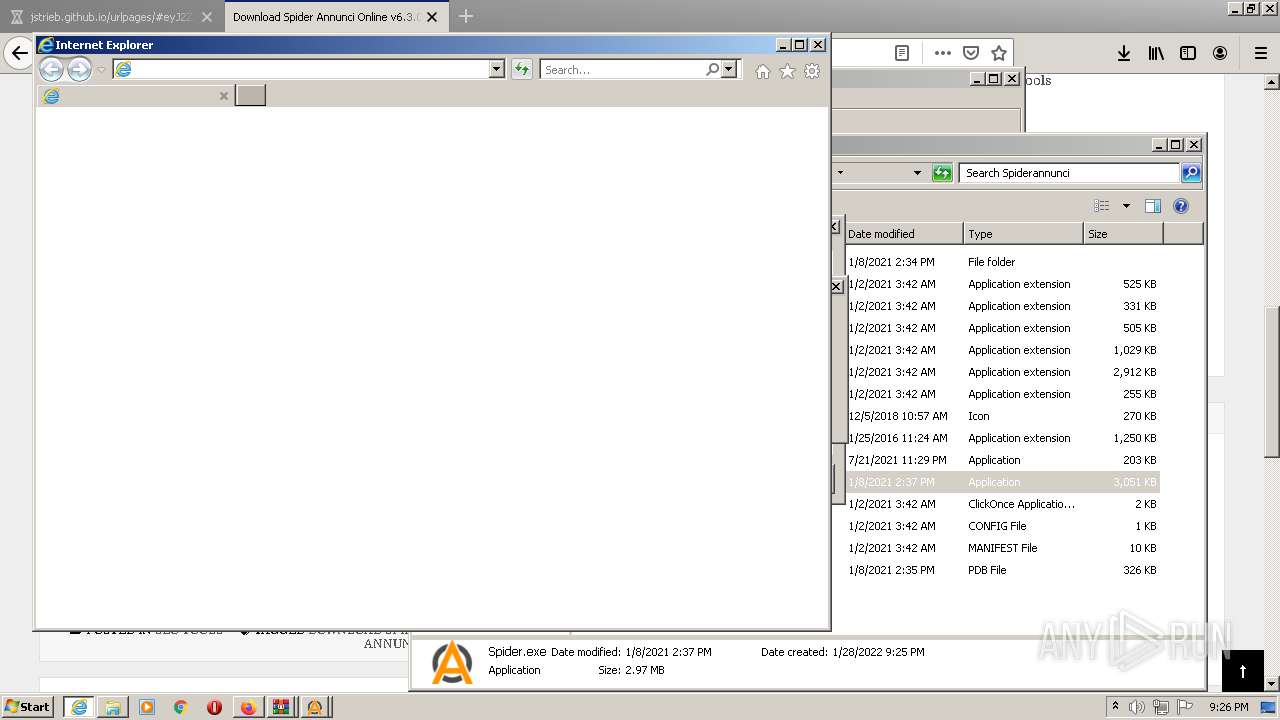Open Firefox library icon
Screen dimensions: 1280x720
click(1156, 53)
